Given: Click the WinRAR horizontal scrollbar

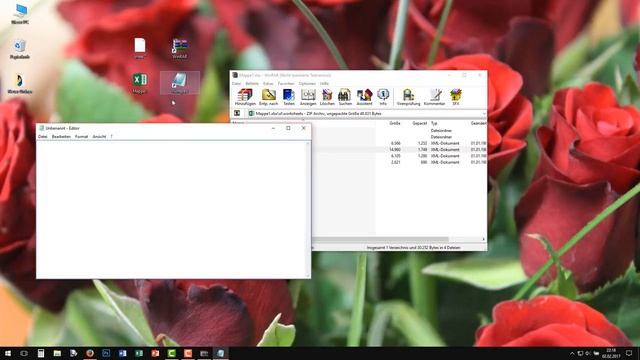Looking at the screenshot, I should (x=380, y=239).
